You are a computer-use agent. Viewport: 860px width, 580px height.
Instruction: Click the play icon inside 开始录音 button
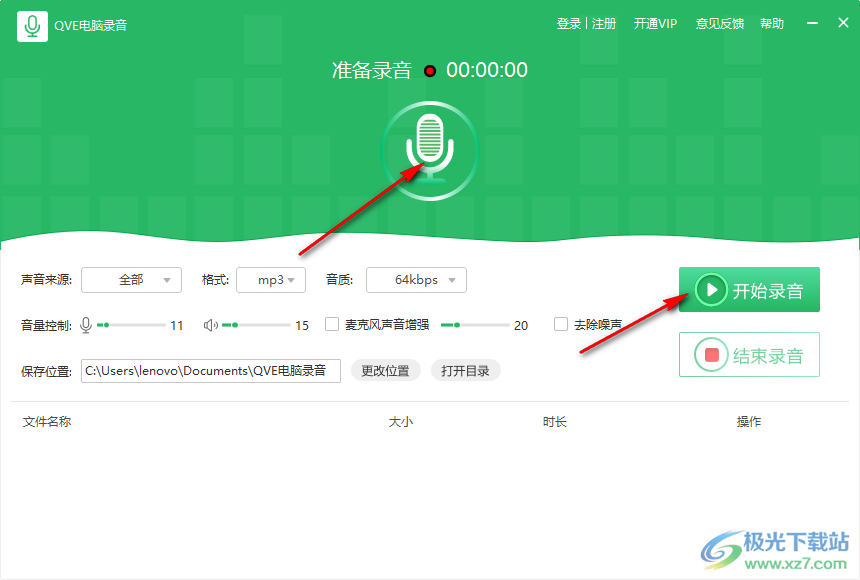pyautogui.click(x=710, y=289)
